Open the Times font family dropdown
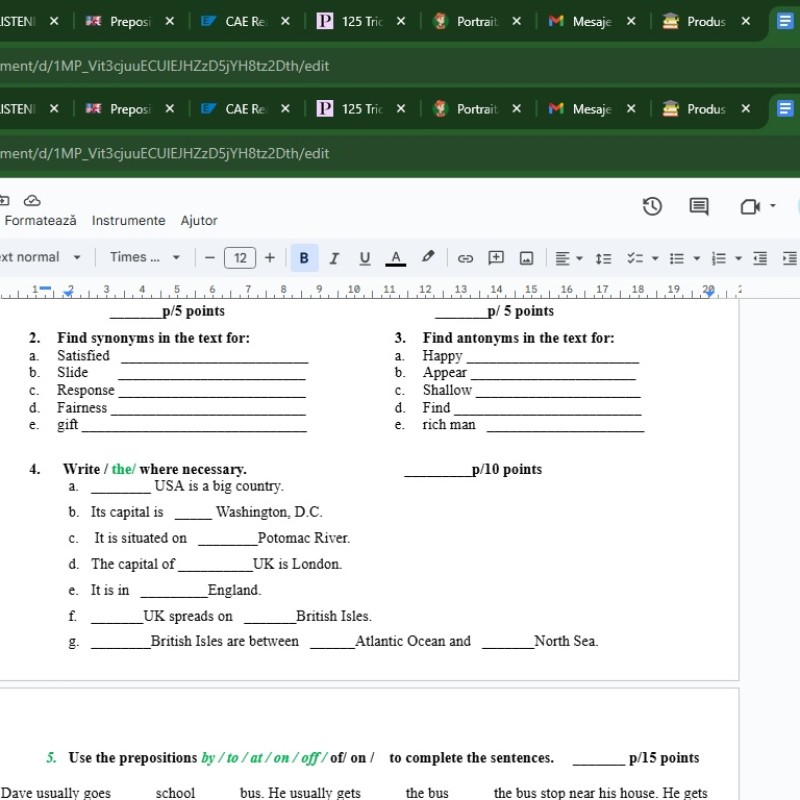The width and height of the screenshot is (800, 800). (x=145, y=257)
